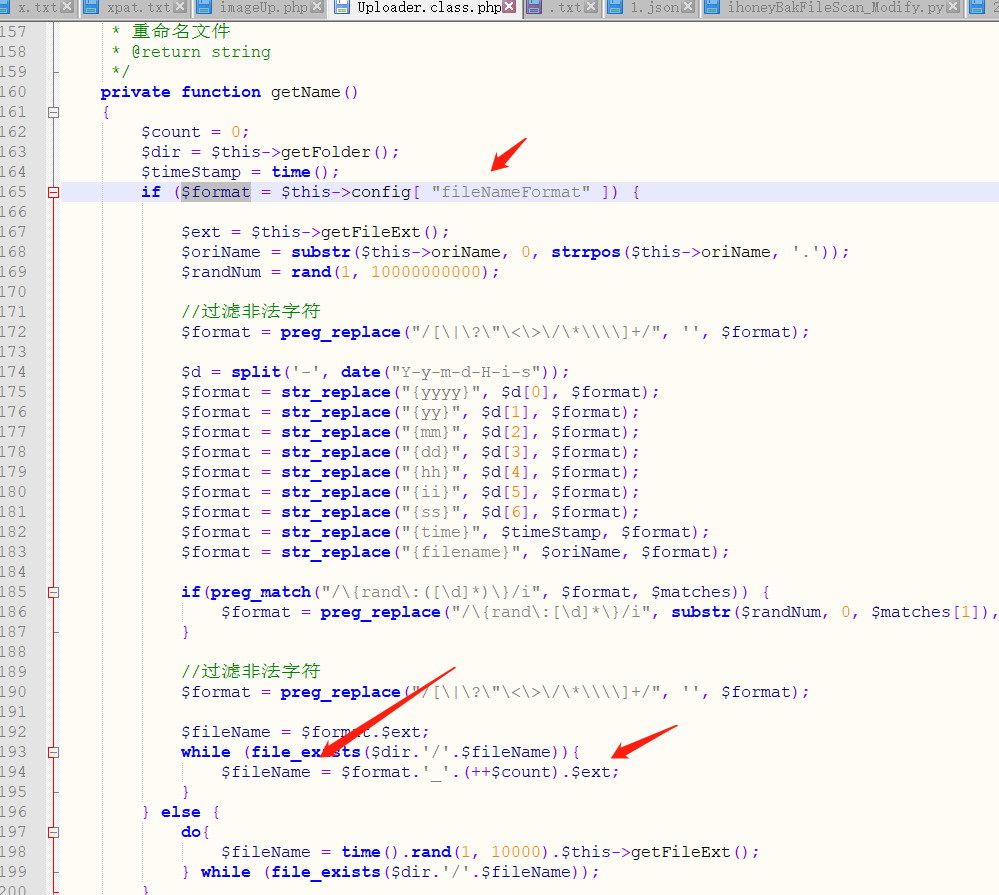Screen dimensions: 999x895
Task: Collapse the getName function body at line 161
Action: click(54, 112)
